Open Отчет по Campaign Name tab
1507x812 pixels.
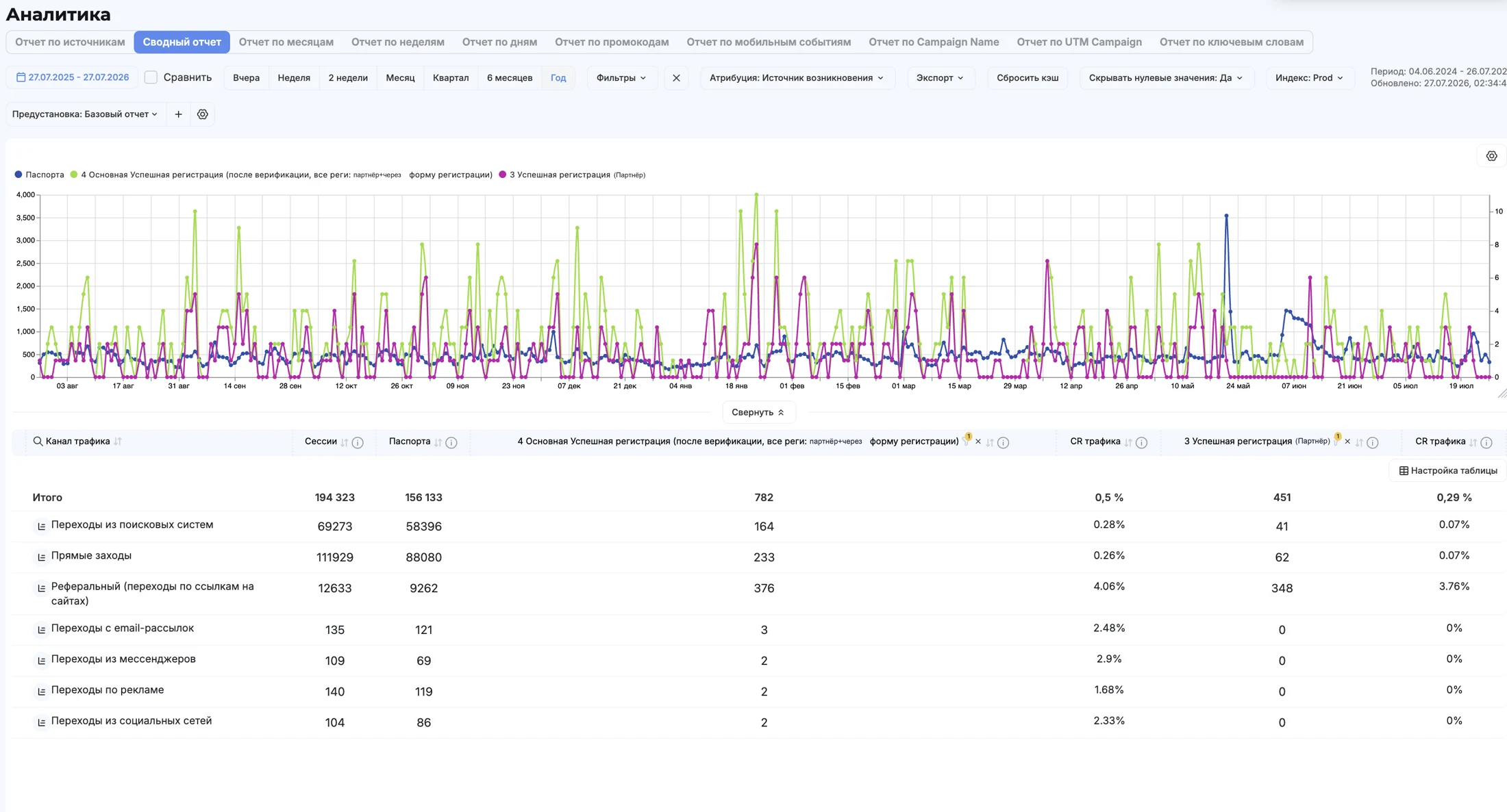pyautogui.click(x=934, y=42)
